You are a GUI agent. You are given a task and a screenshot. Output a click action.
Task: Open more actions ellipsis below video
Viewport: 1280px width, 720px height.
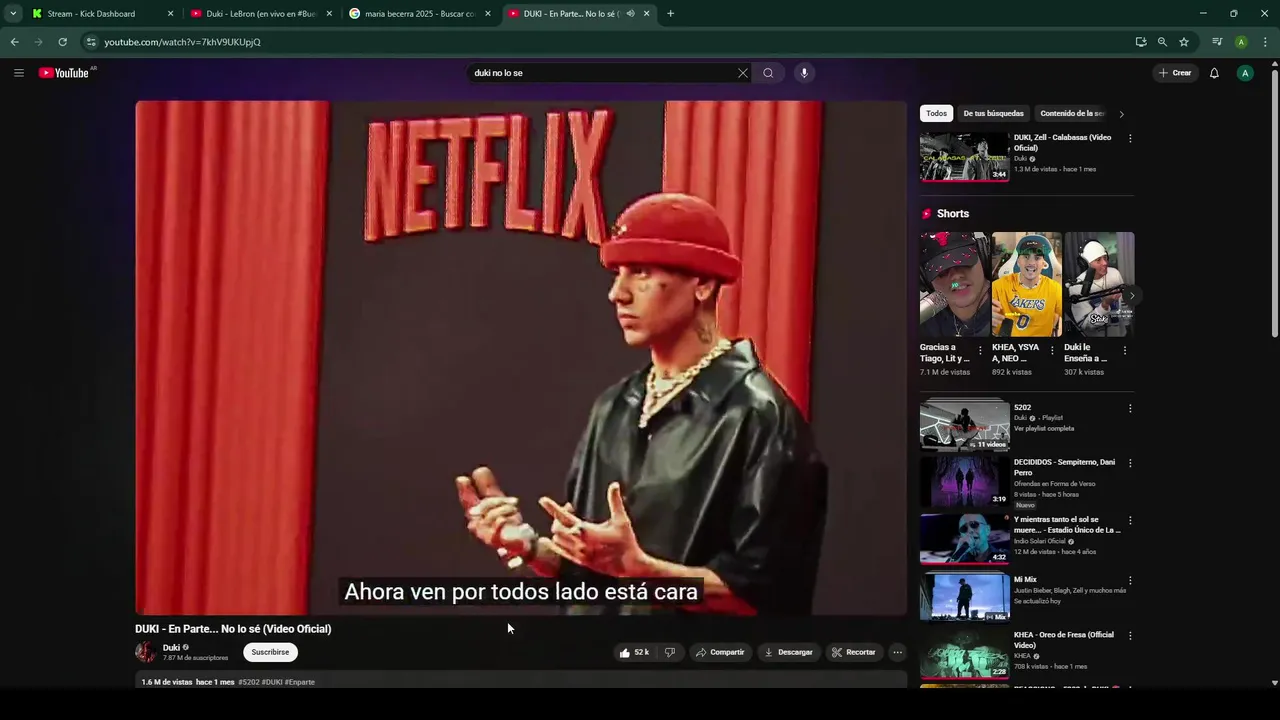897,652
